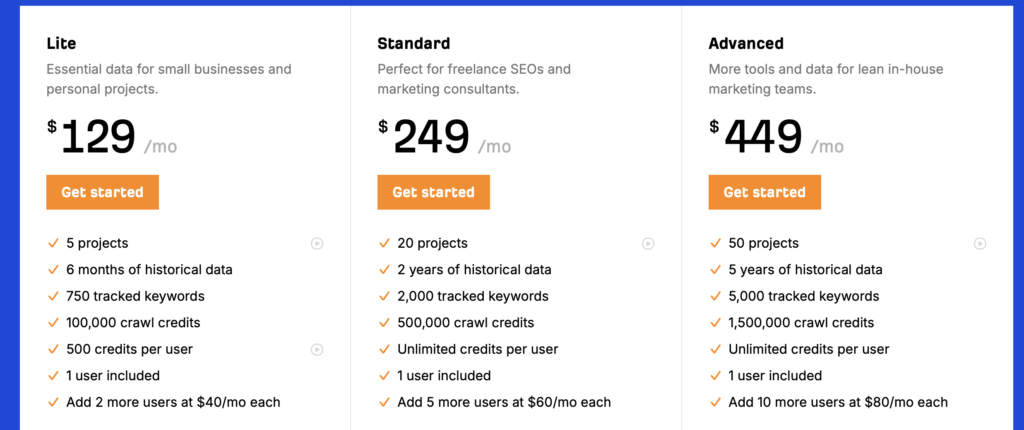Click checkmark next to 750 tracked keywords
This screenshot has width=1024, height=430.
pyautogui.click(x=54, y=296)
